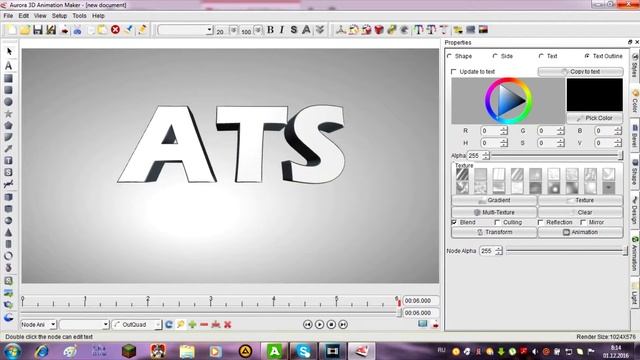The width and height of the screenshot is (640, 360).
Task: Open Skype from the taskbar
Action: [303, 351]
